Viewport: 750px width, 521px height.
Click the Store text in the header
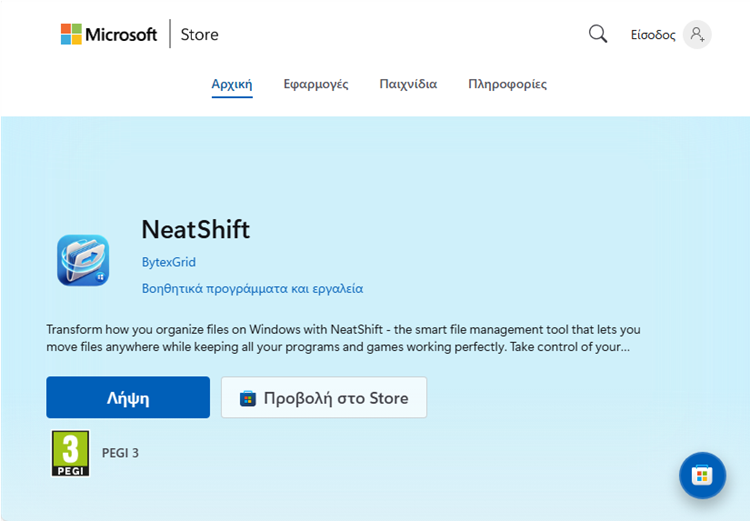(x=199, y=34)
